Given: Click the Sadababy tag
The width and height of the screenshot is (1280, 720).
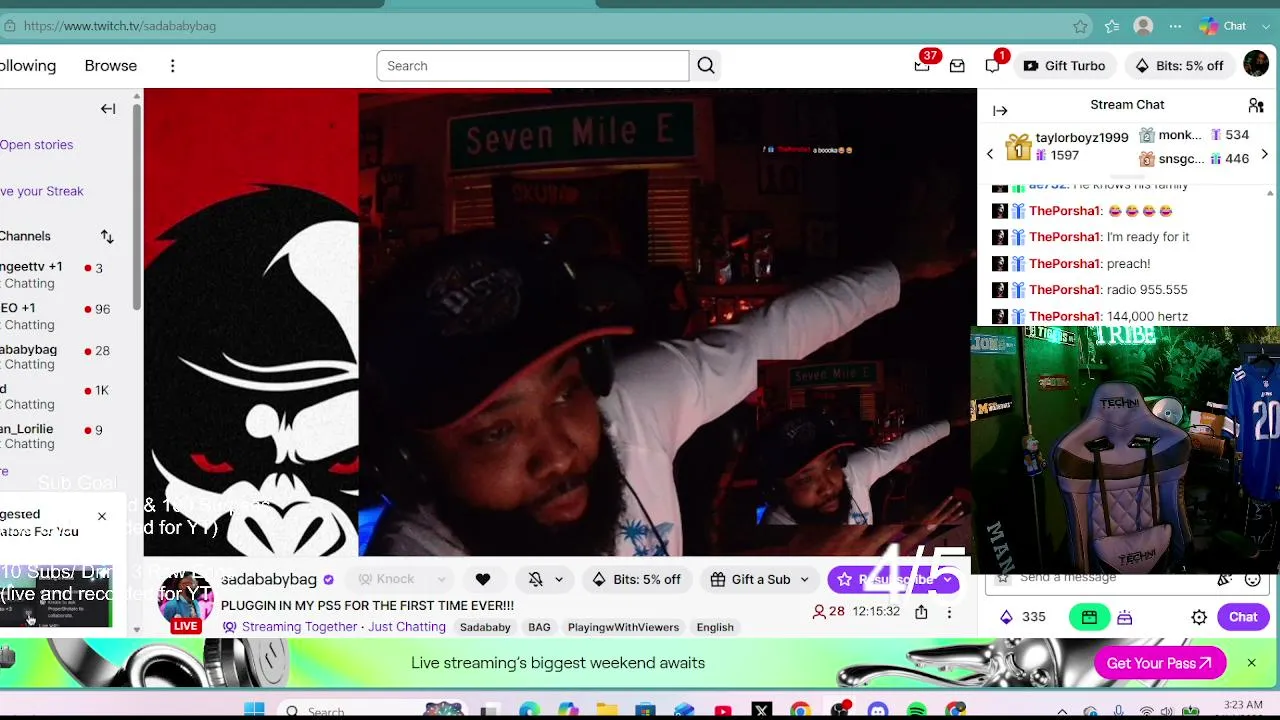Looking at the screenshot, I should click(x=485, y=627).
